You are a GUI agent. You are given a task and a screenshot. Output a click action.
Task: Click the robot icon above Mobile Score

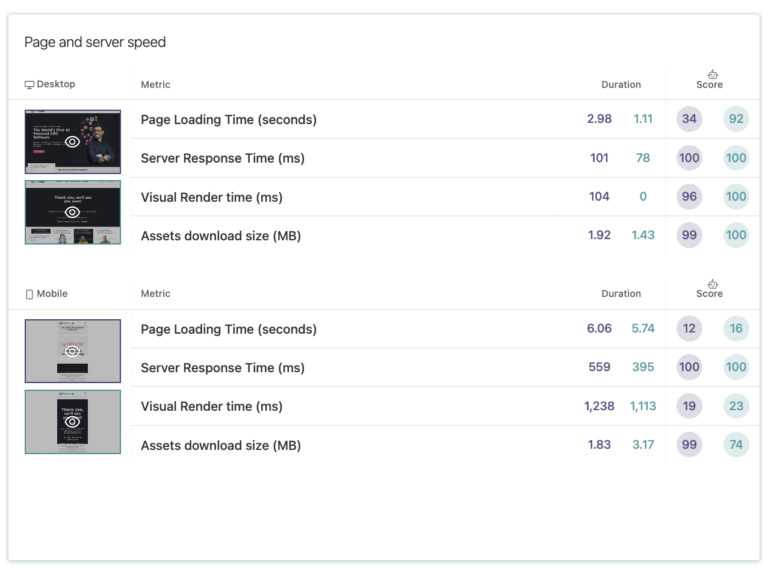pos(713,284)
